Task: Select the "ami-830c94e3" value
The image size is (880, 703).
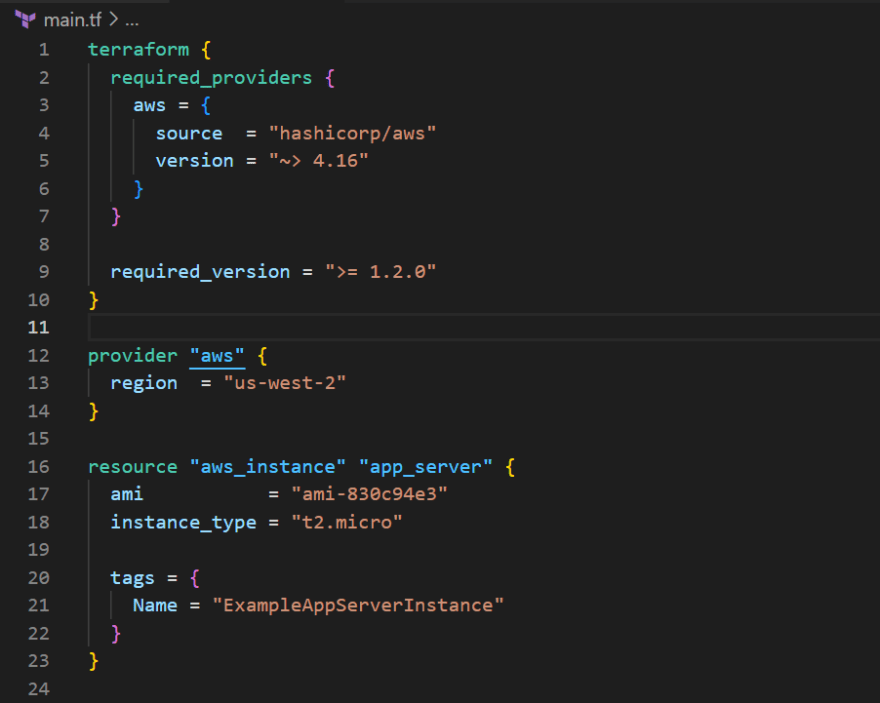Action: 369,494
